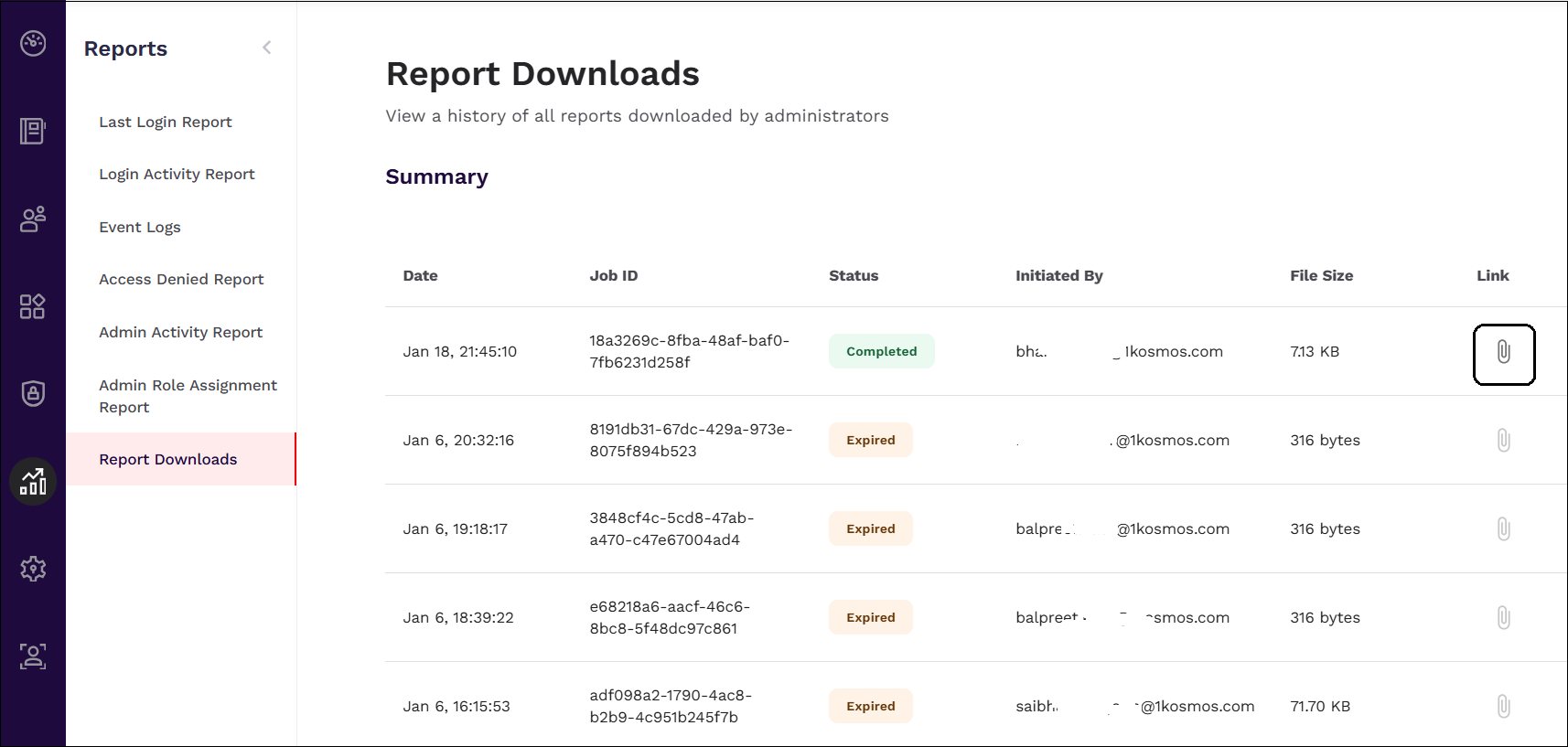Download the completed Jan 18 report attachment
1568x747 pixels.
click(x=1503, y=352)
